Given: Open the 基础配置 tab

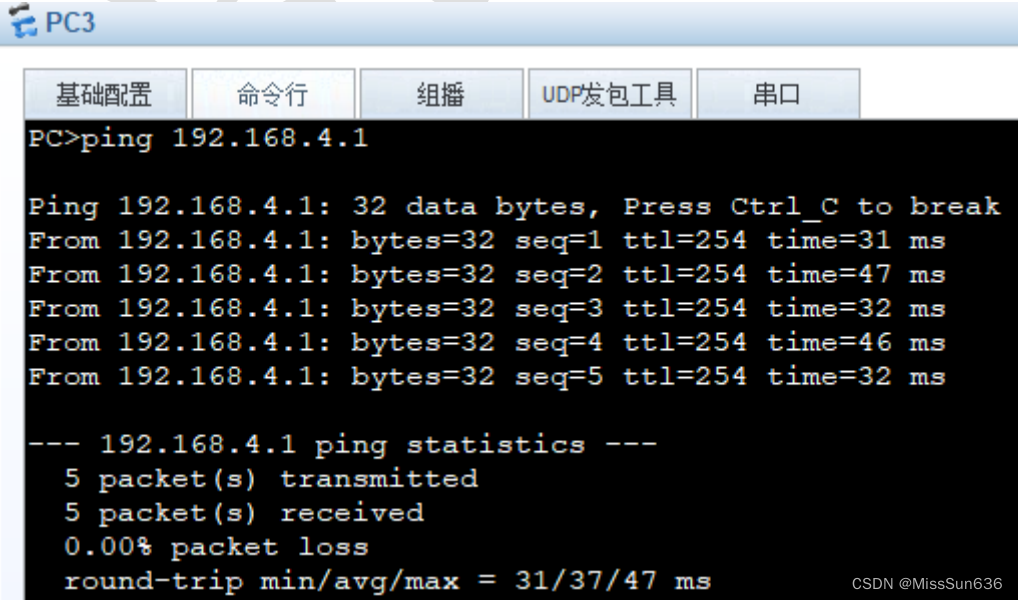Looking at the screenshot, I should point(104,95).
